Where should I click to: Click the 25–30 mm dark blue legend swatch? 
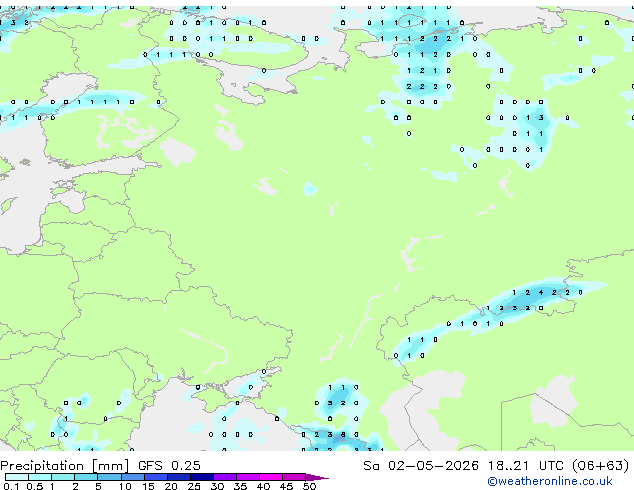pos(201,477)
